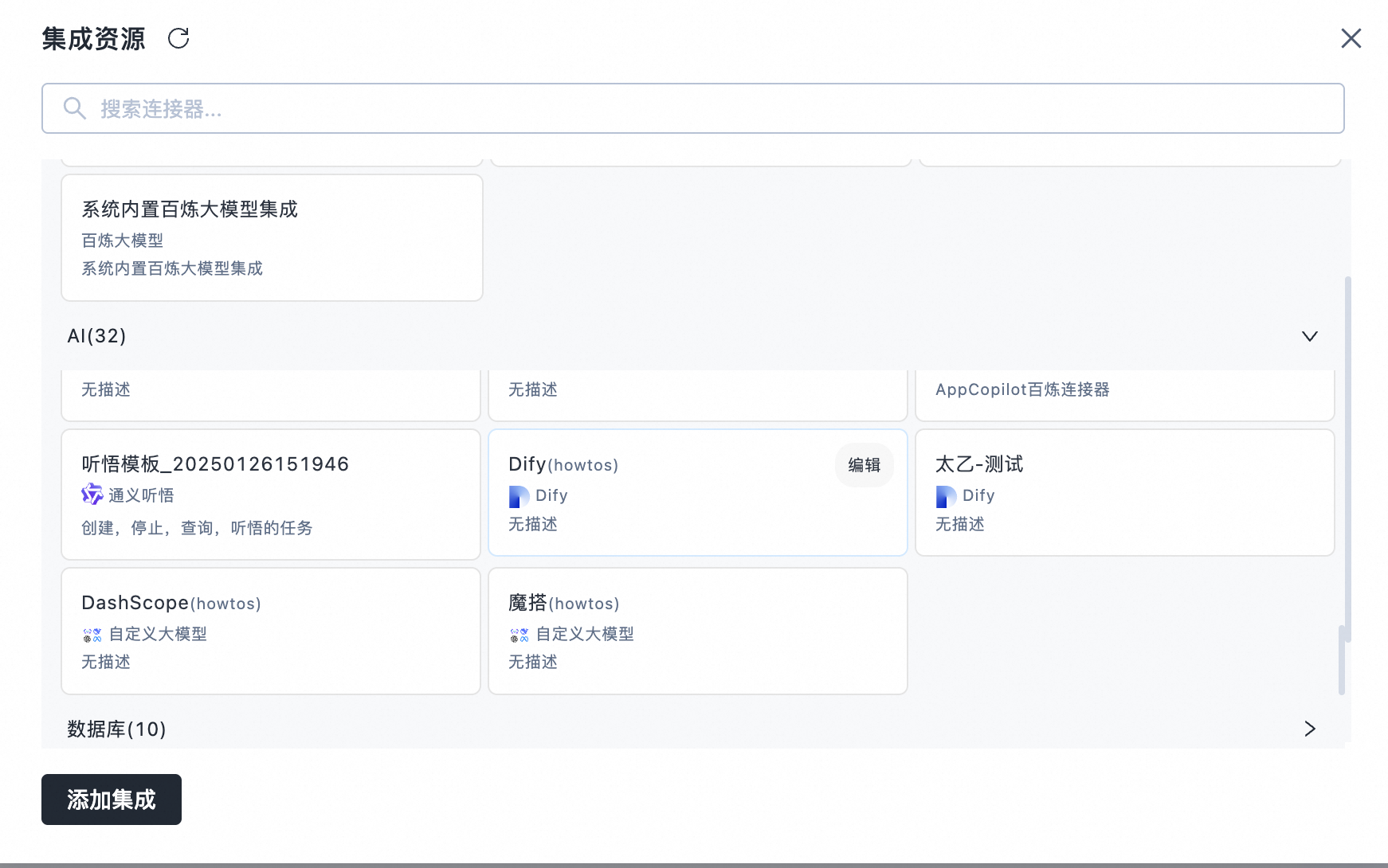This screenshot has height=868, width=1388.
Task: Click the AppCopilot百炼连接器 description text
Action: pos(1022,389)
